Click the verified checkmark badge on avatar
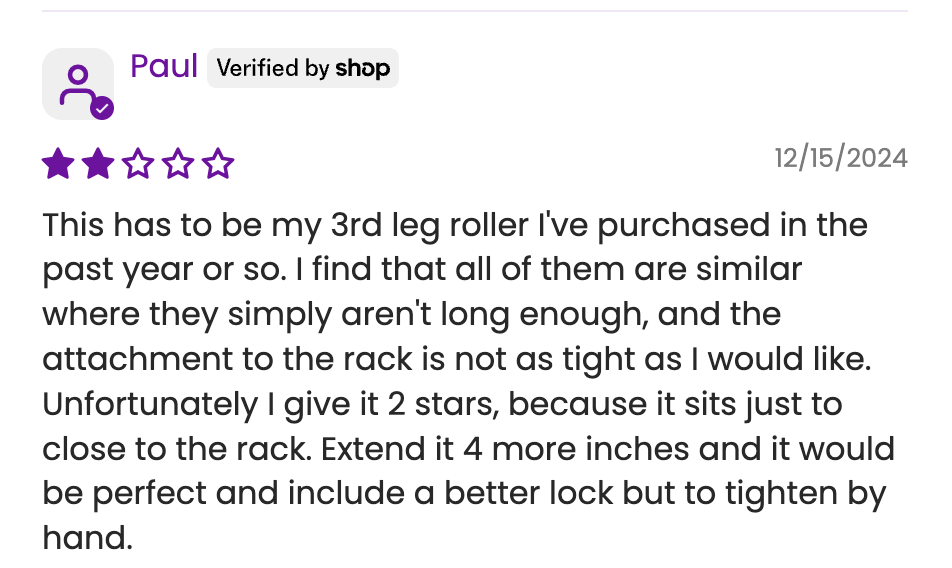Screen dimensions: 952x568 tap(102, 108)
